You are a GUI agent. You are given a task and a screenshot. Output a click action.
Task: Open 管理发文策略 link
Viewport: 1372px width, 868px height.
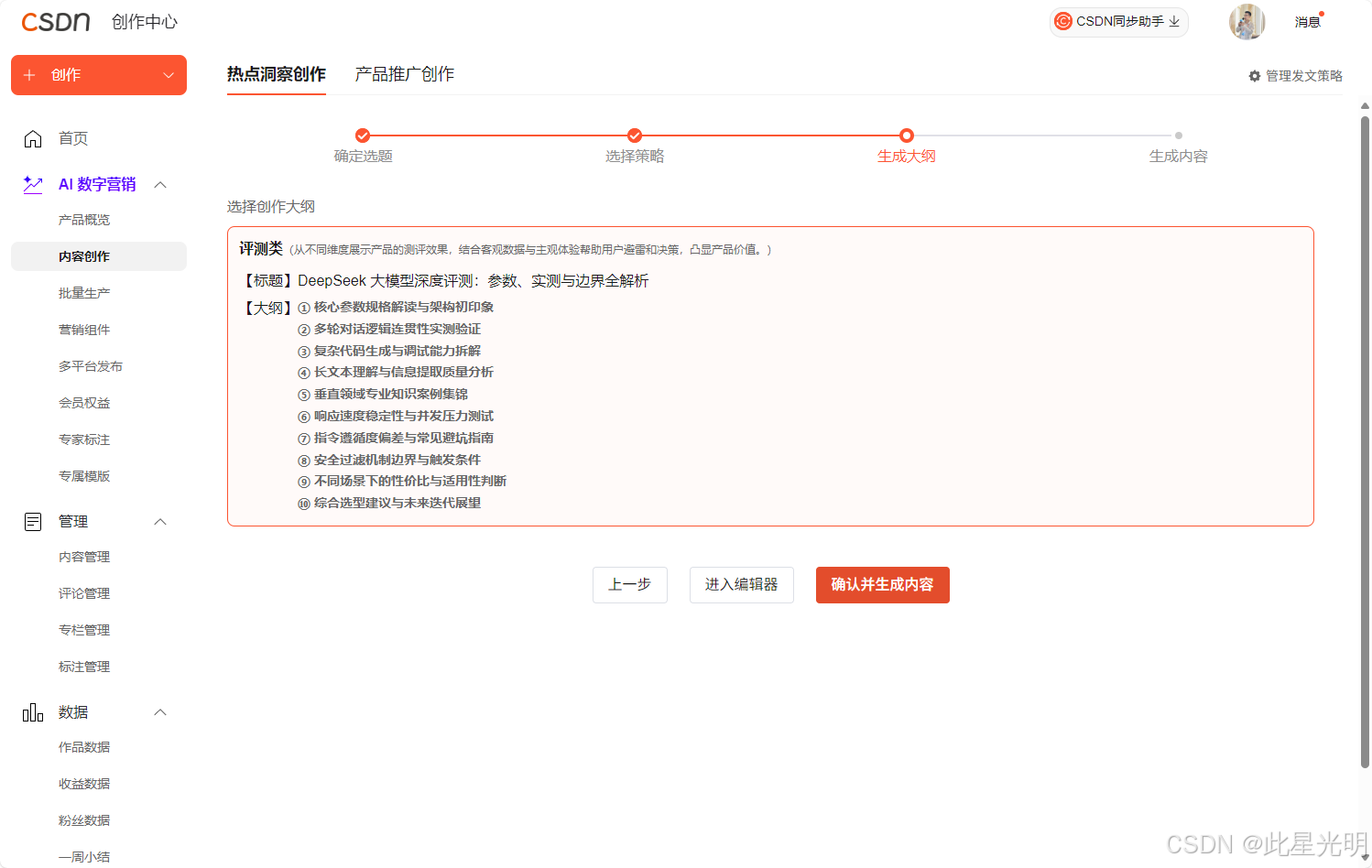coord(1296,76)
